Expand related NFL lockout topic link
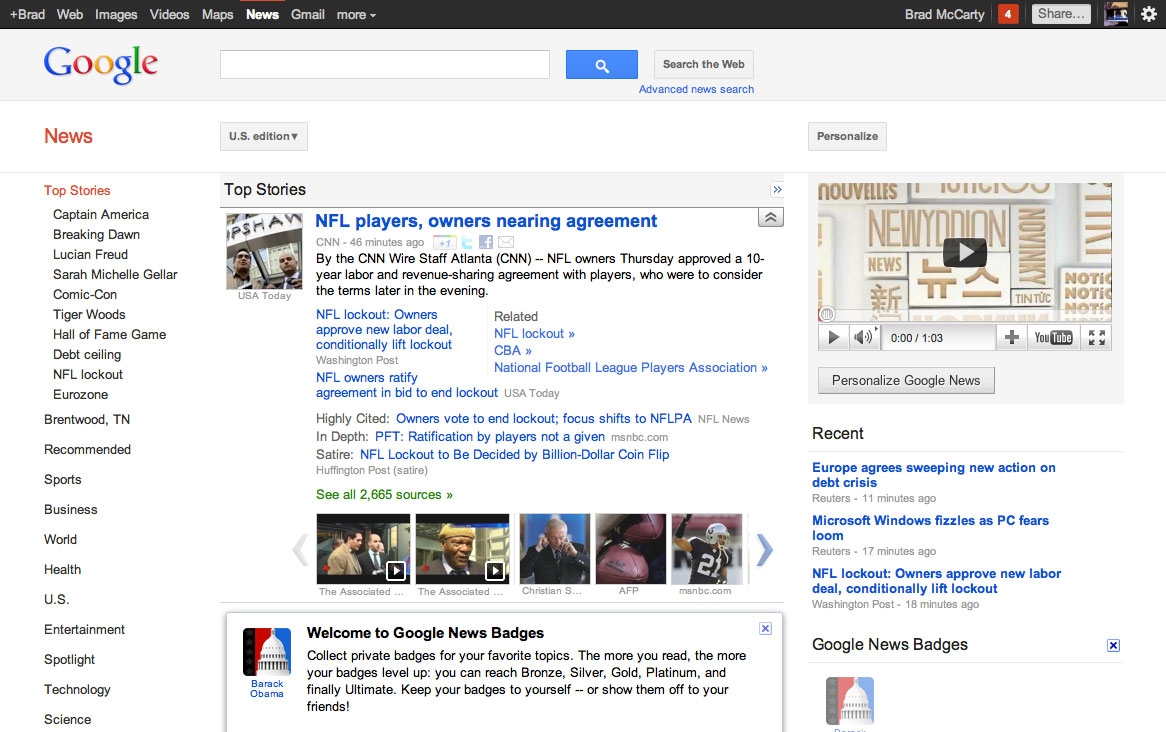Viewport: 1166px width, 732px height. coord(534,334)
